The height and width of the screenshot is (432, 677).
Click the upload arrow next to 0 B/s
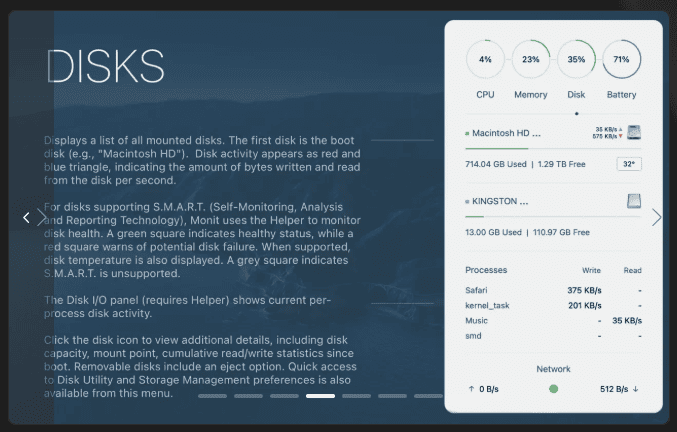[x=471, y=389]
